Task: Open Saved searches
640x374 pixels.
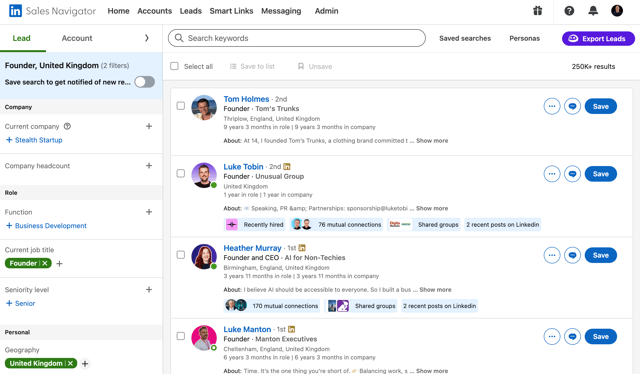Action: (x=465, y=38)
